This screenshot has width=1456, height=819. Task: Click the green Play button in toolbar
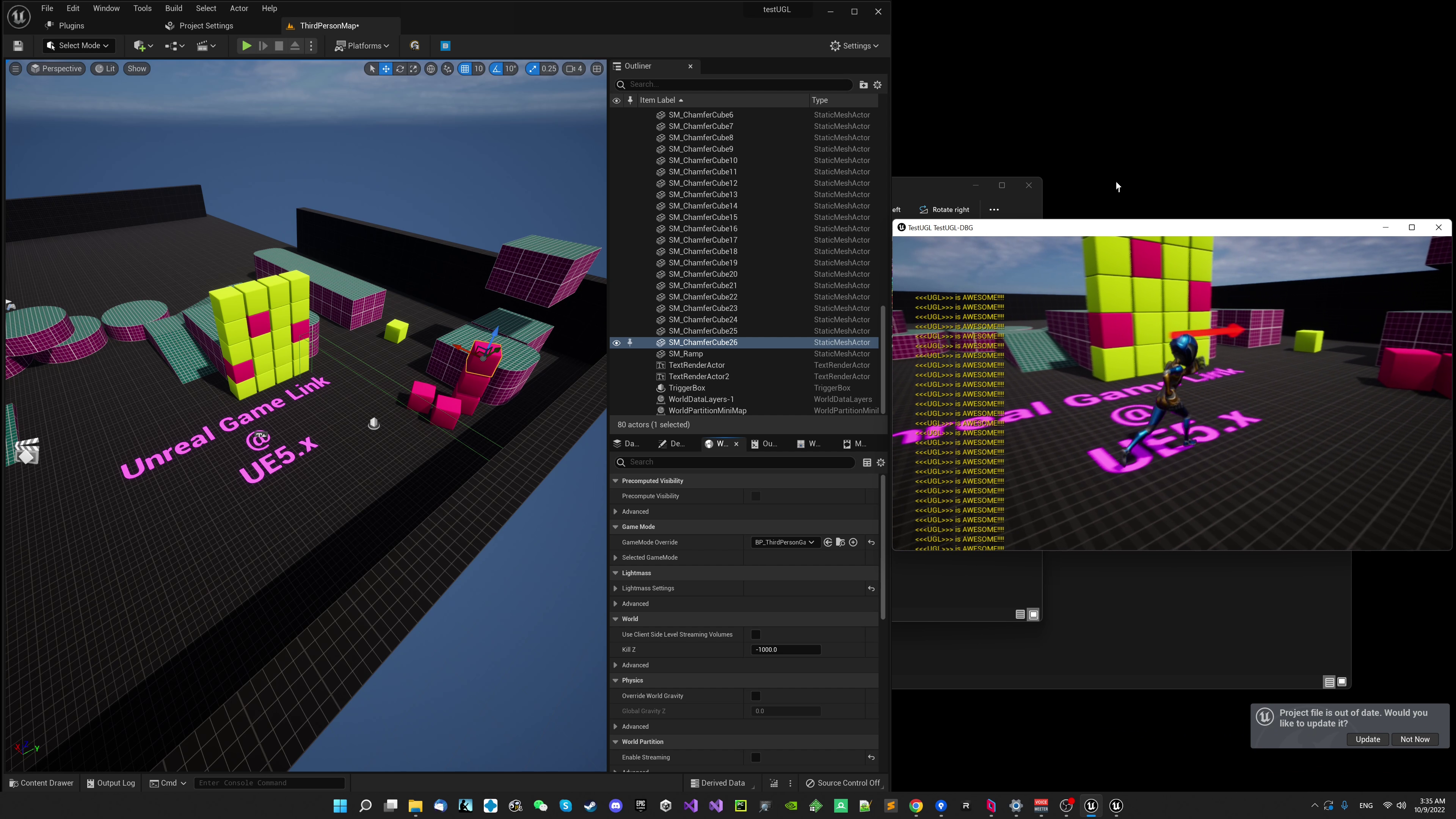[x=246, y=46]
